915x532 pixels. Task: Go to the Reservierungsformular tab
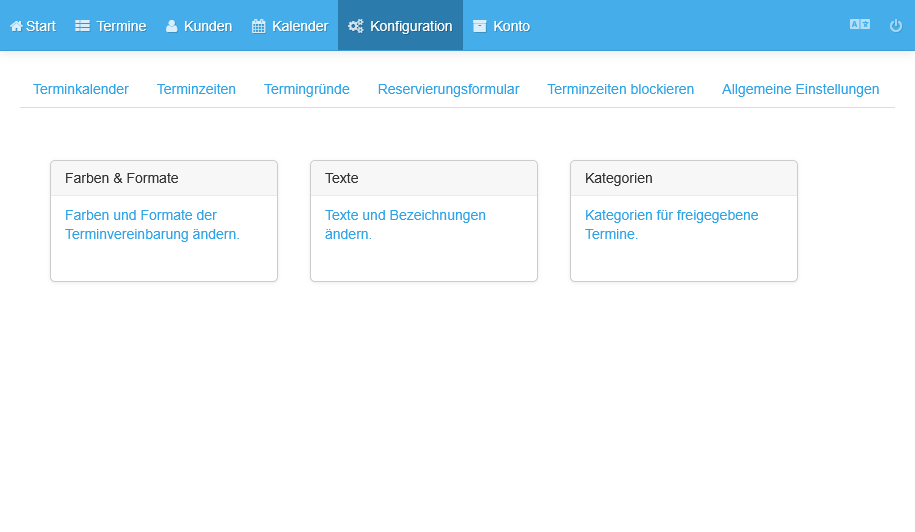tap(448, 89)
